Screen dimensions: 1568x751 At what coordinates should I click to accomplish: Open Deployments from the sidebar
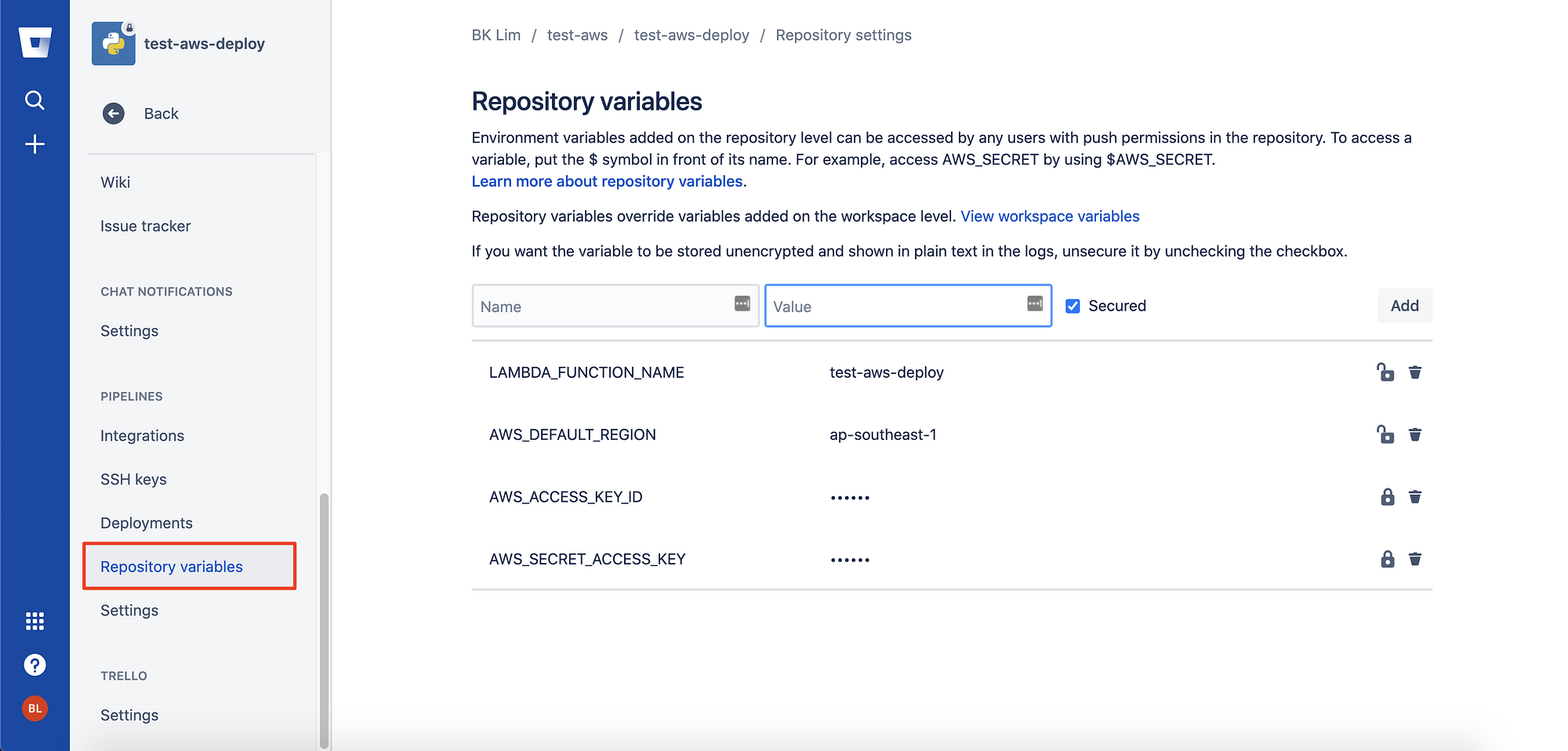coord(146,523)
